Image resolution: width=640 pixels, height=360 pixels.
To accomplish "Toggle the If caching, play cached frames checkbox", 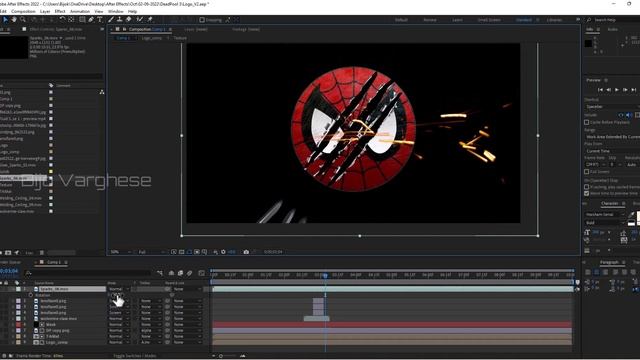I will click(587, 187).
